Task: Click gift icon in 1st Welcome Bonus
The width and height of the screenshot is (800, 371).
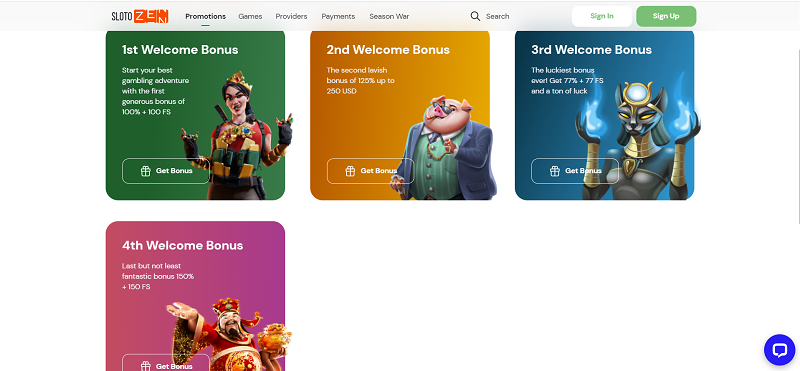Action: pos(146,171)
